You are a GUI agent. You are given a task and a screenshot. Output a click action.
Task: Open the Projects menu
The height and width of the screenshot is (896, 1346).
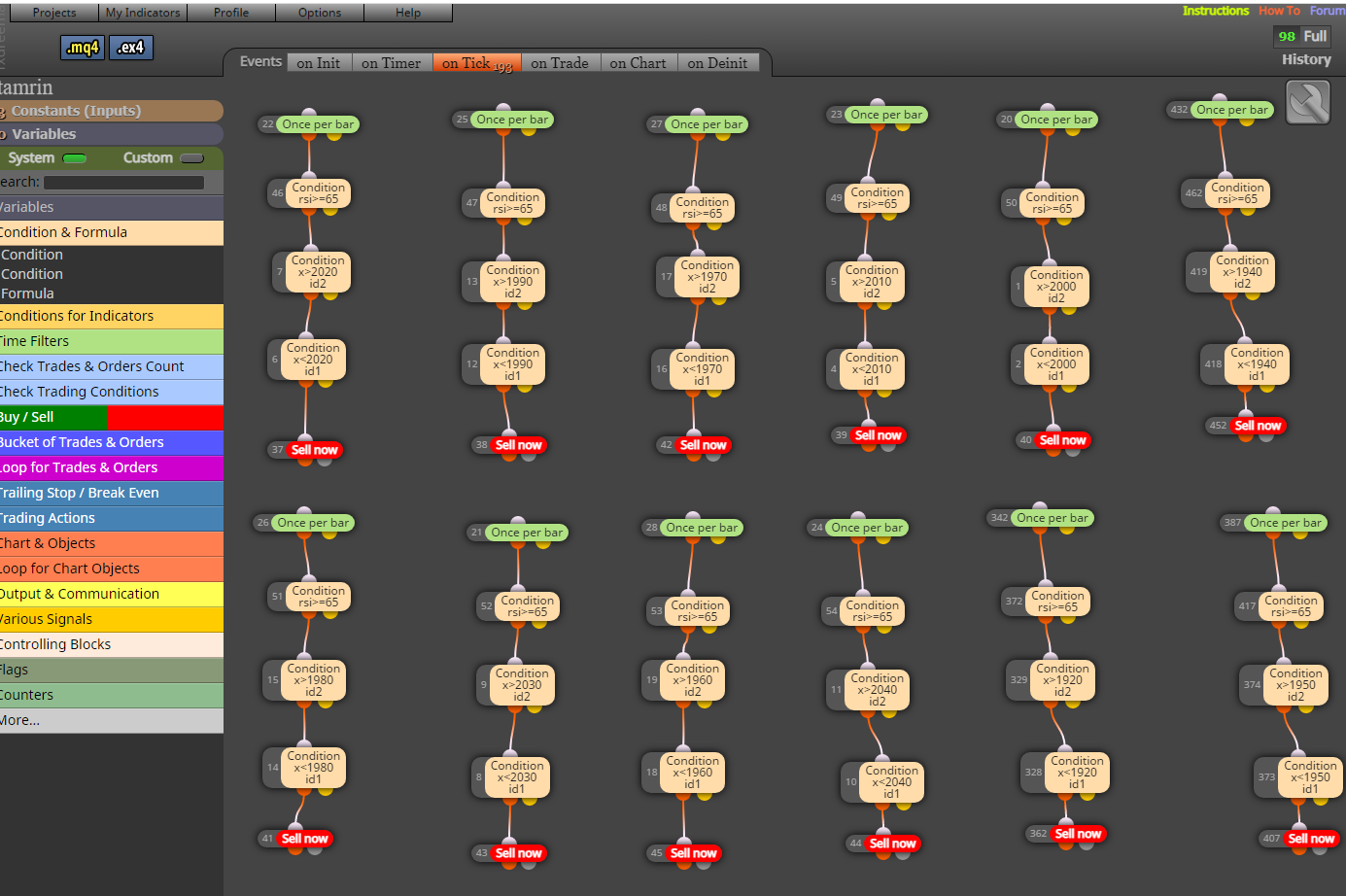[x=53, y=13]
